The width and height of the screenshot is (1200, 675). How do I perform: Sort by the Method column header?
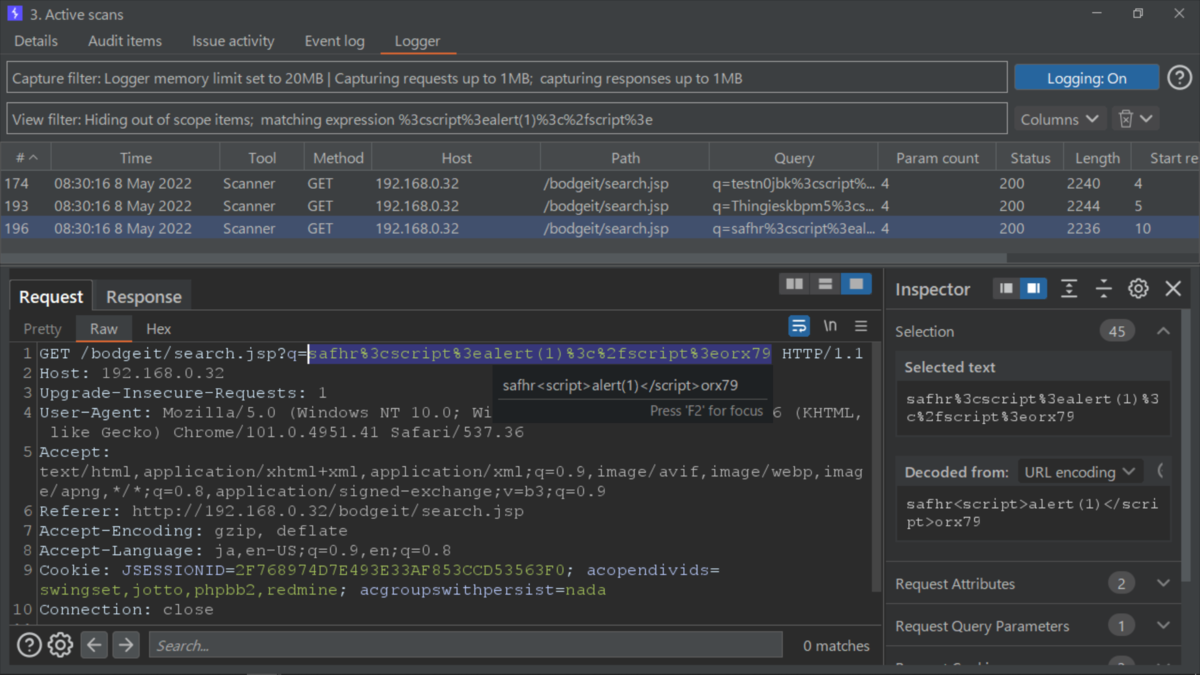[338, 157]
